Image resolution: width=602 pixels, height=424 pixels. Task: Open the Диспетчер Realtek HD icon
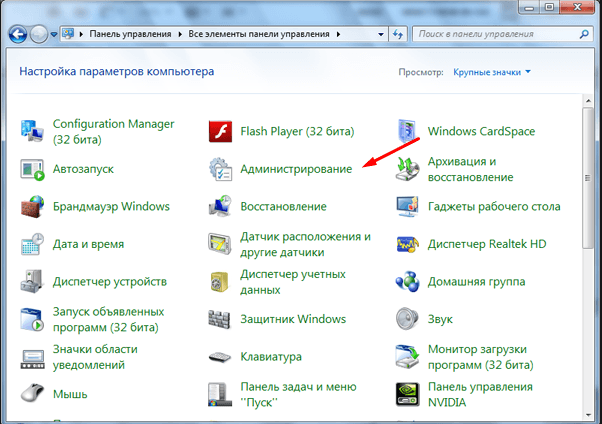click(407, 244)
